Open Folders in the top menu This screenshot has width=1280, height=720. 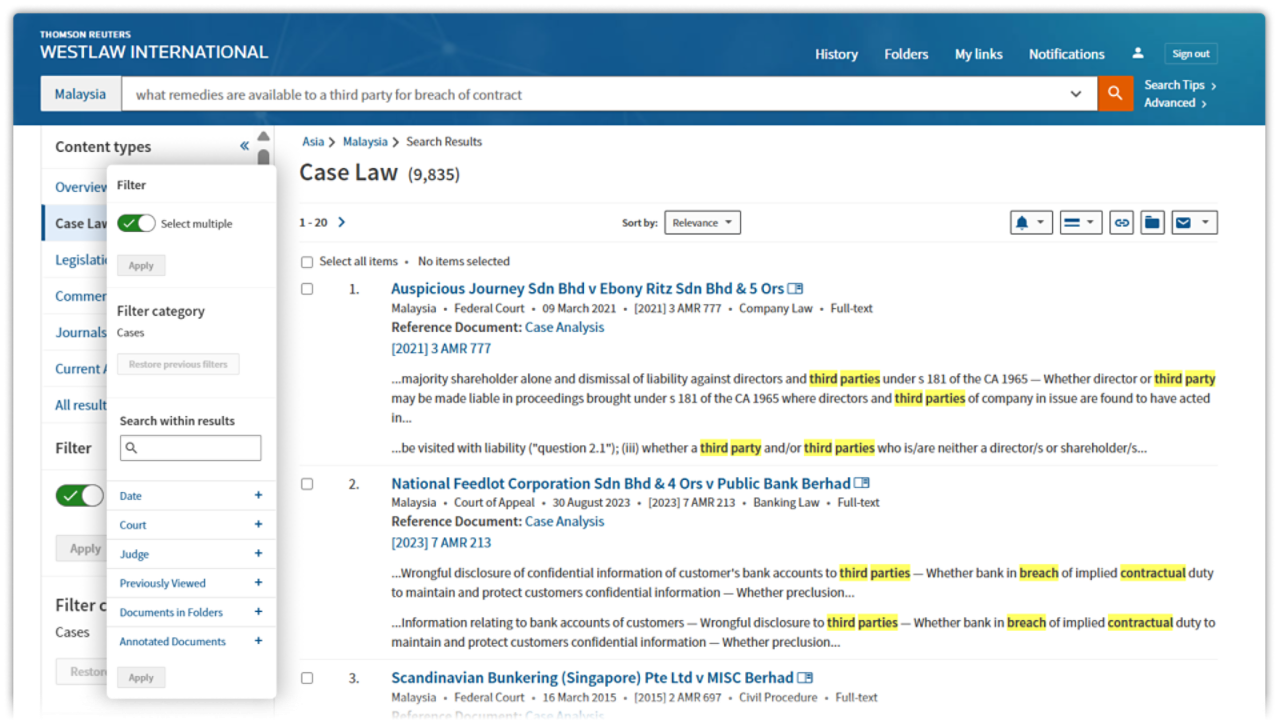(906, 54)
